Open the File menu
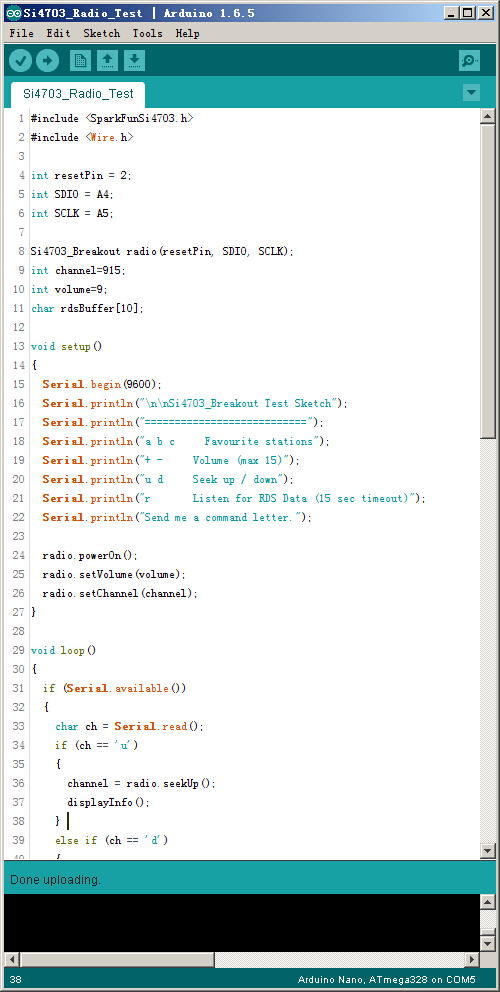The image size is (500, 992). 22,34
